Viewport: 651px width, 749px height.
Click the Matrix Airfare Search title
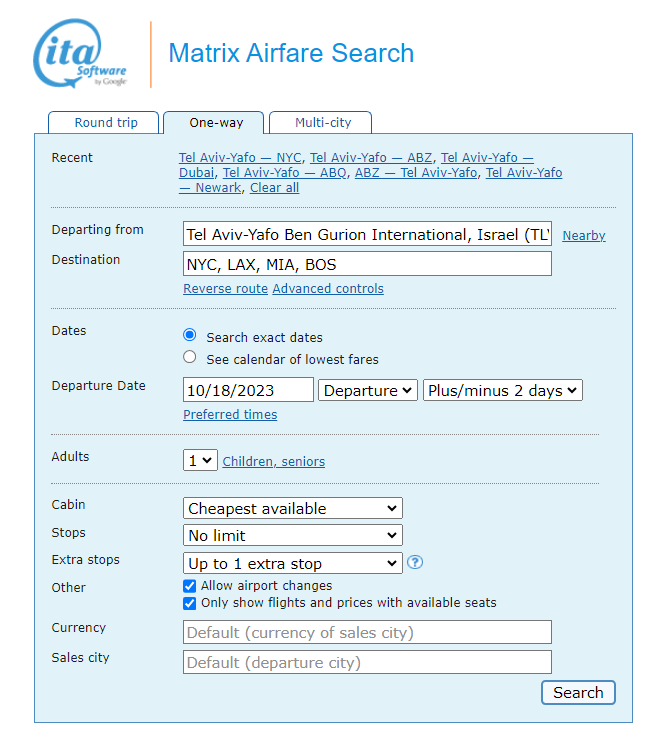[x=291, y=53]
